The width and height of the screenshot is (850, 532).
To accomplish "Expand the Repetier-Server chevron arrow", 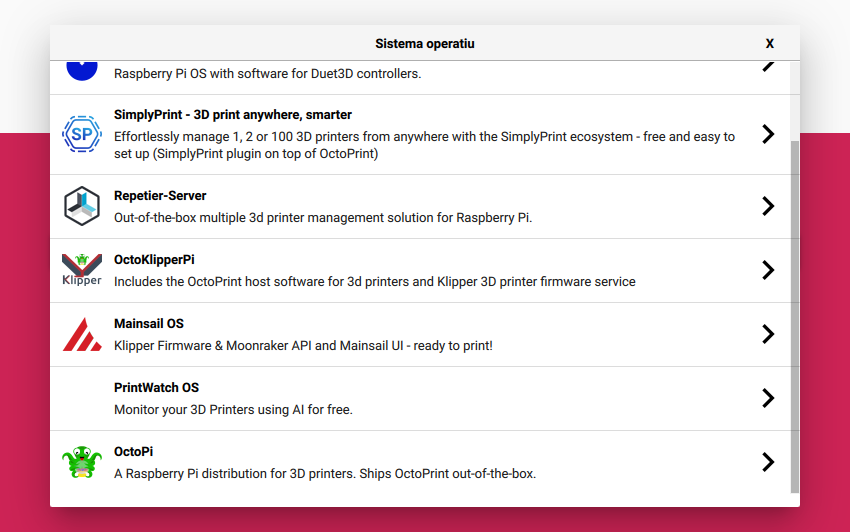I will (x=767, y=206).
